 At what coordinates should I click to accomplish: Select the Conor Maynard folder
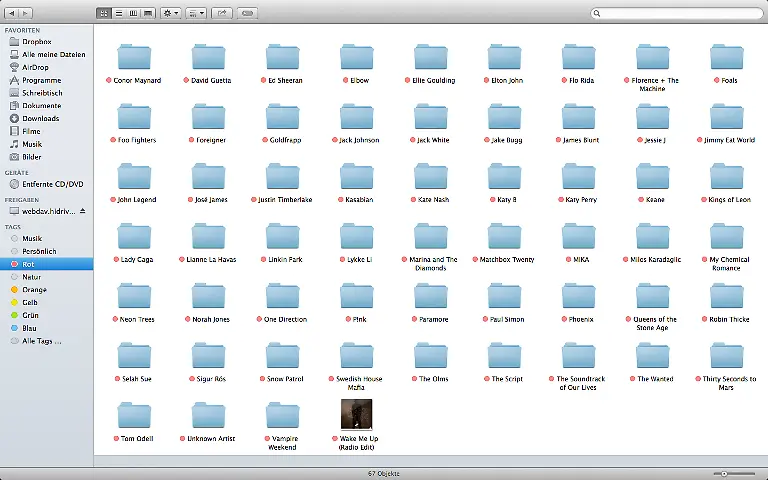(x=134, y=57)
